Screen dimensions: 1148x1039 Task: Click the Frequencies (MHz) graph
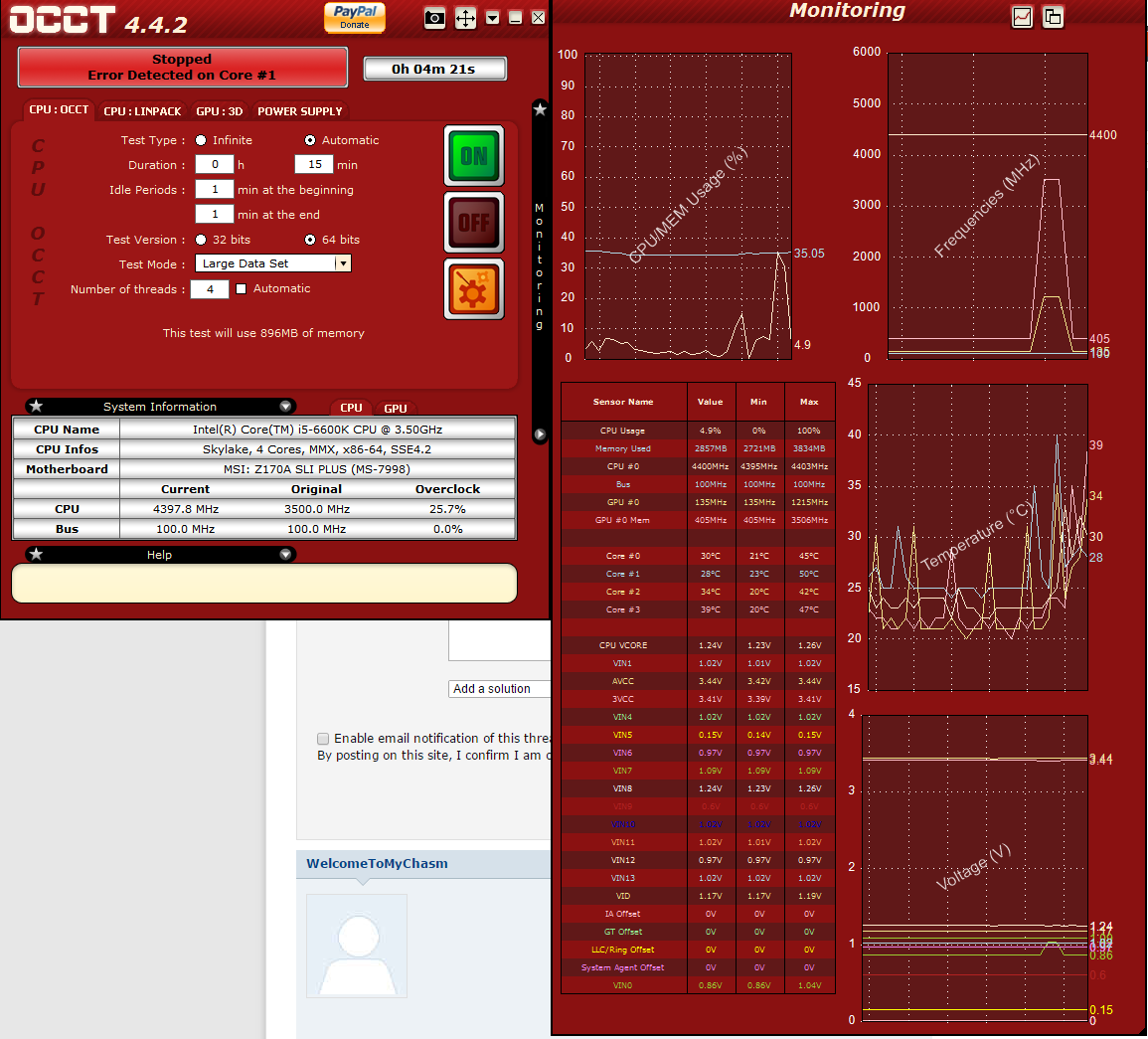[x=988, y=206]
